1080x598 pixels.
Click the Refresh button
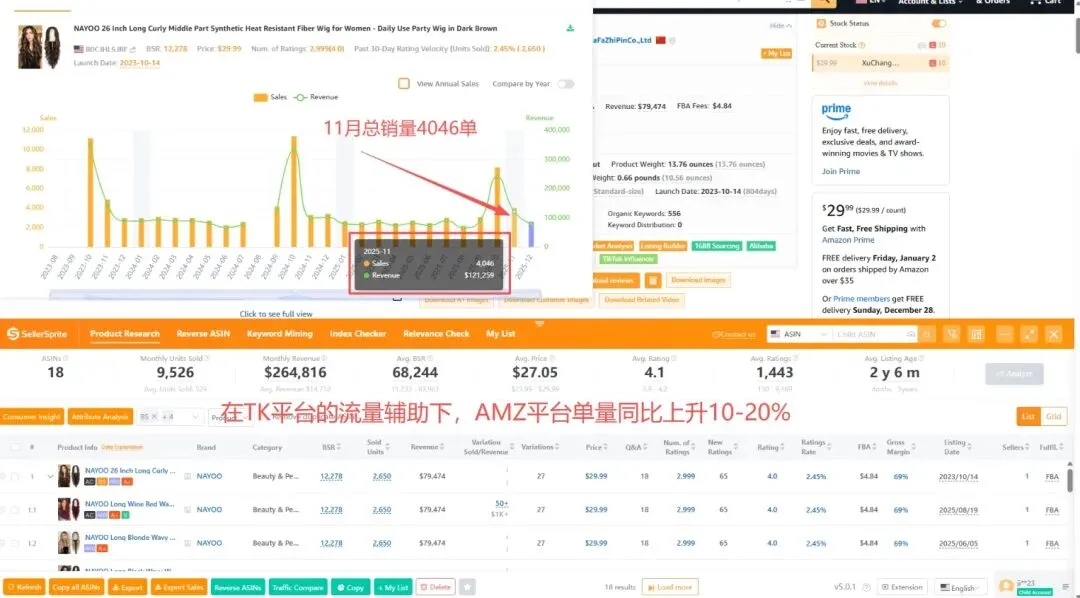tap(24, 588)
